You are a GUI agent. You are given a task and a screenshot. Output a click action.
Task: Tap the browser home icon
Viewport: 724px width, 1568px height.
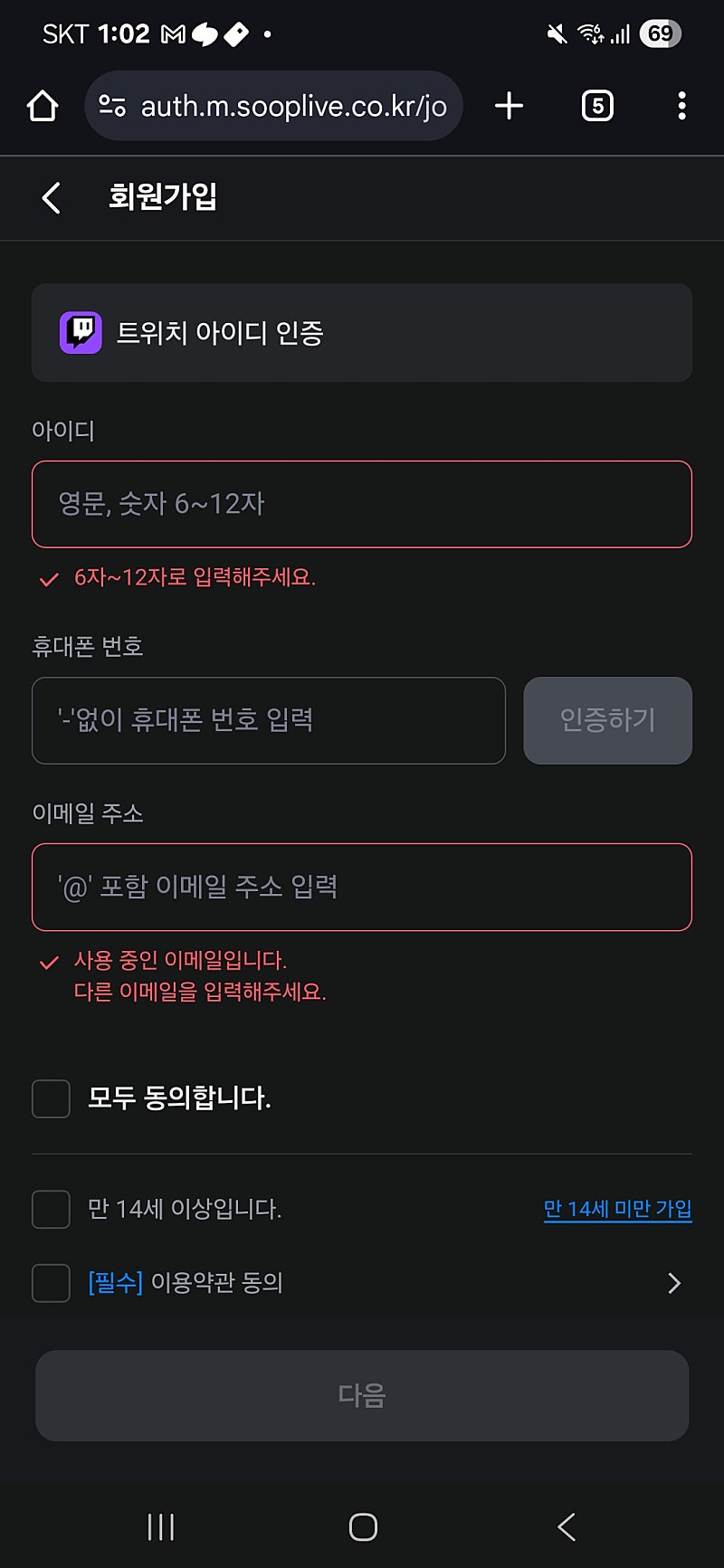click(x=43, y=106)
